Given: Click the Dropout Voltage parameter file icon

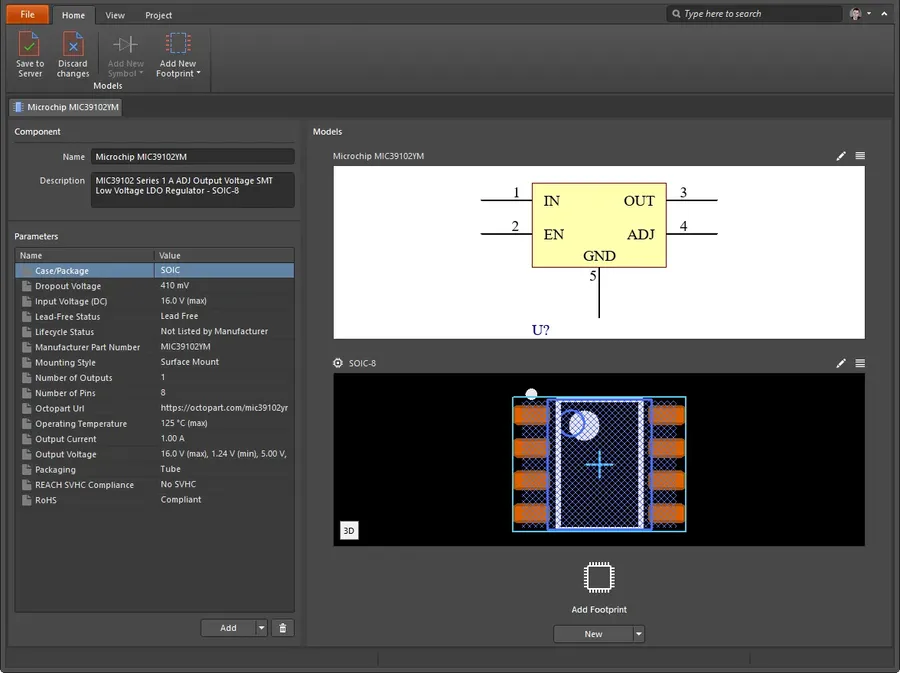Looking at the screenshot, I should 26,286.
